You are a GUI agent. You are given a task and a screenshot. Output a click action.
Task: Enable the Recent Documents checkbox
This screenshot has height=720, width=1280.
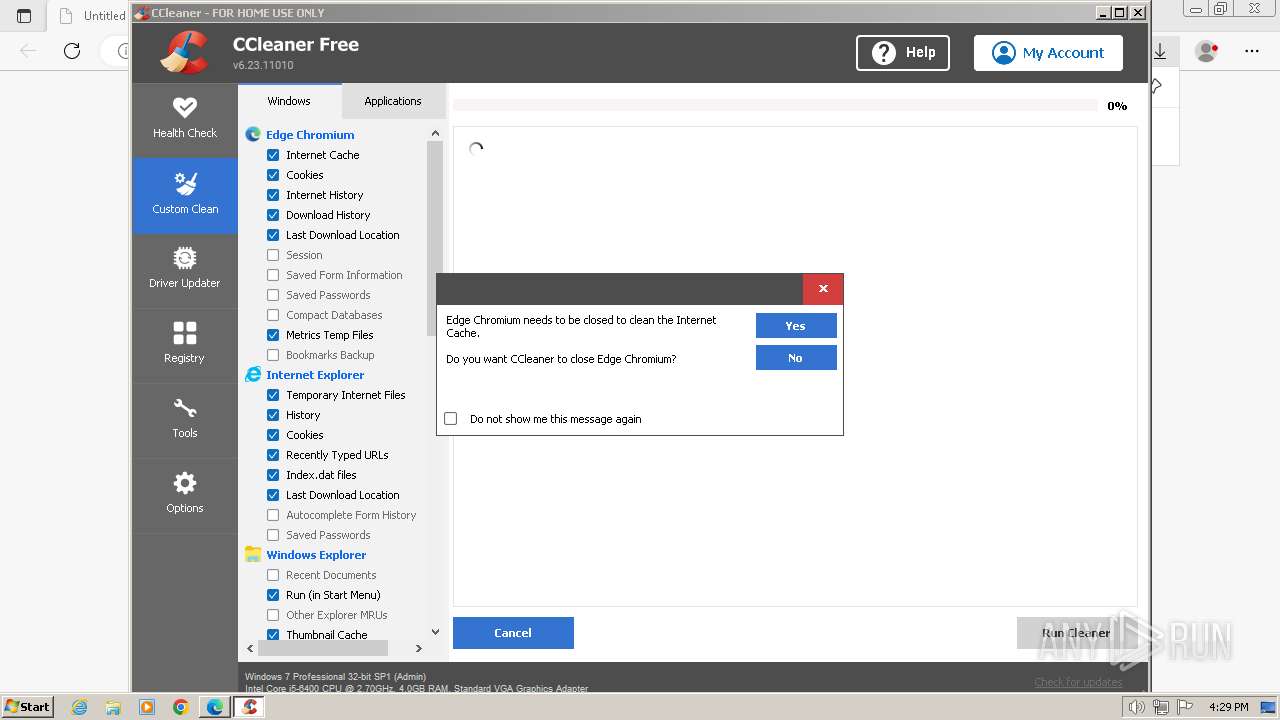[x=273, y=575]
